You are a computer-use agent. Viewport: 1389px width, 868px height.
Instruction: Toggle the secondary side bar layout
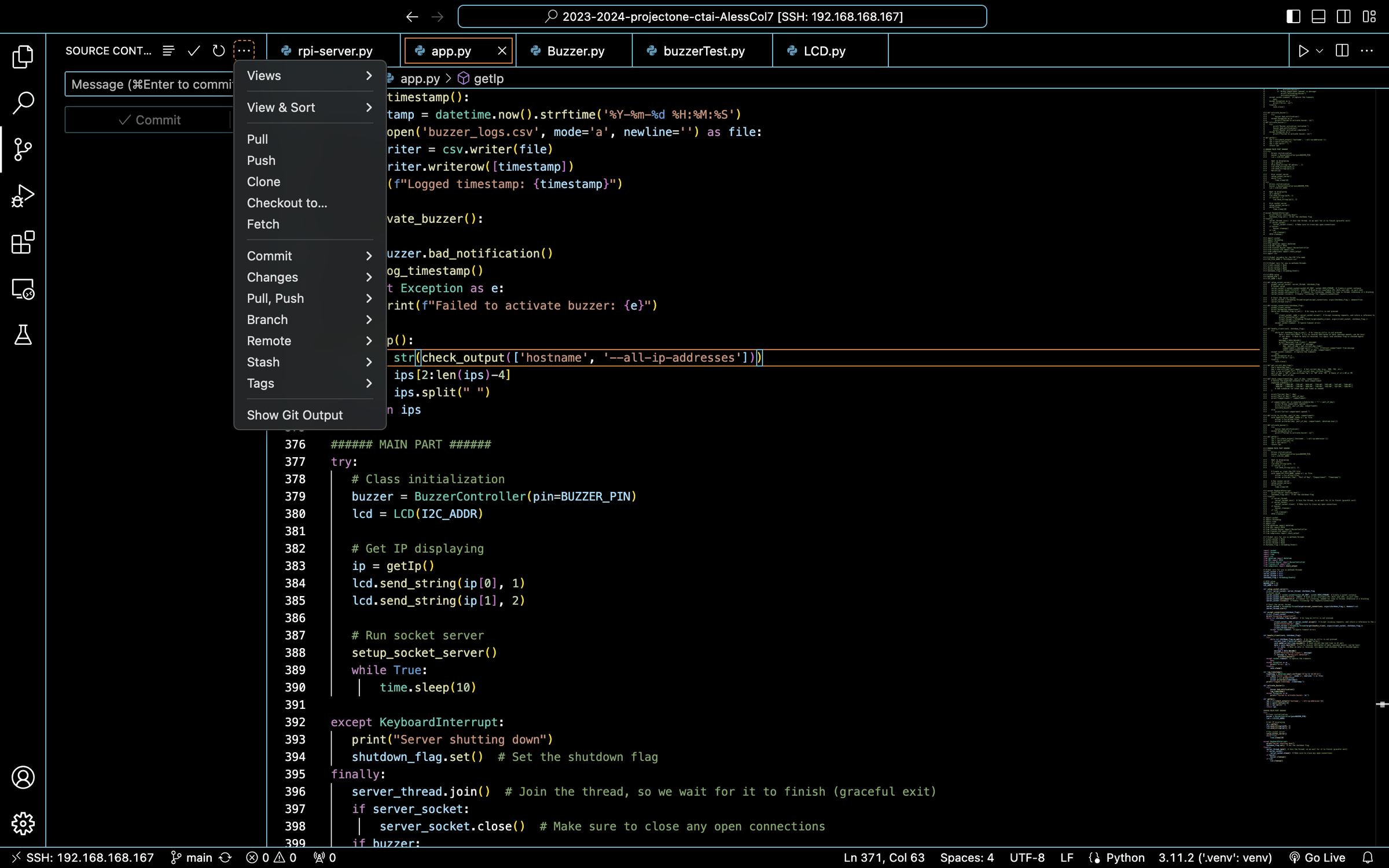[1344, 16]
